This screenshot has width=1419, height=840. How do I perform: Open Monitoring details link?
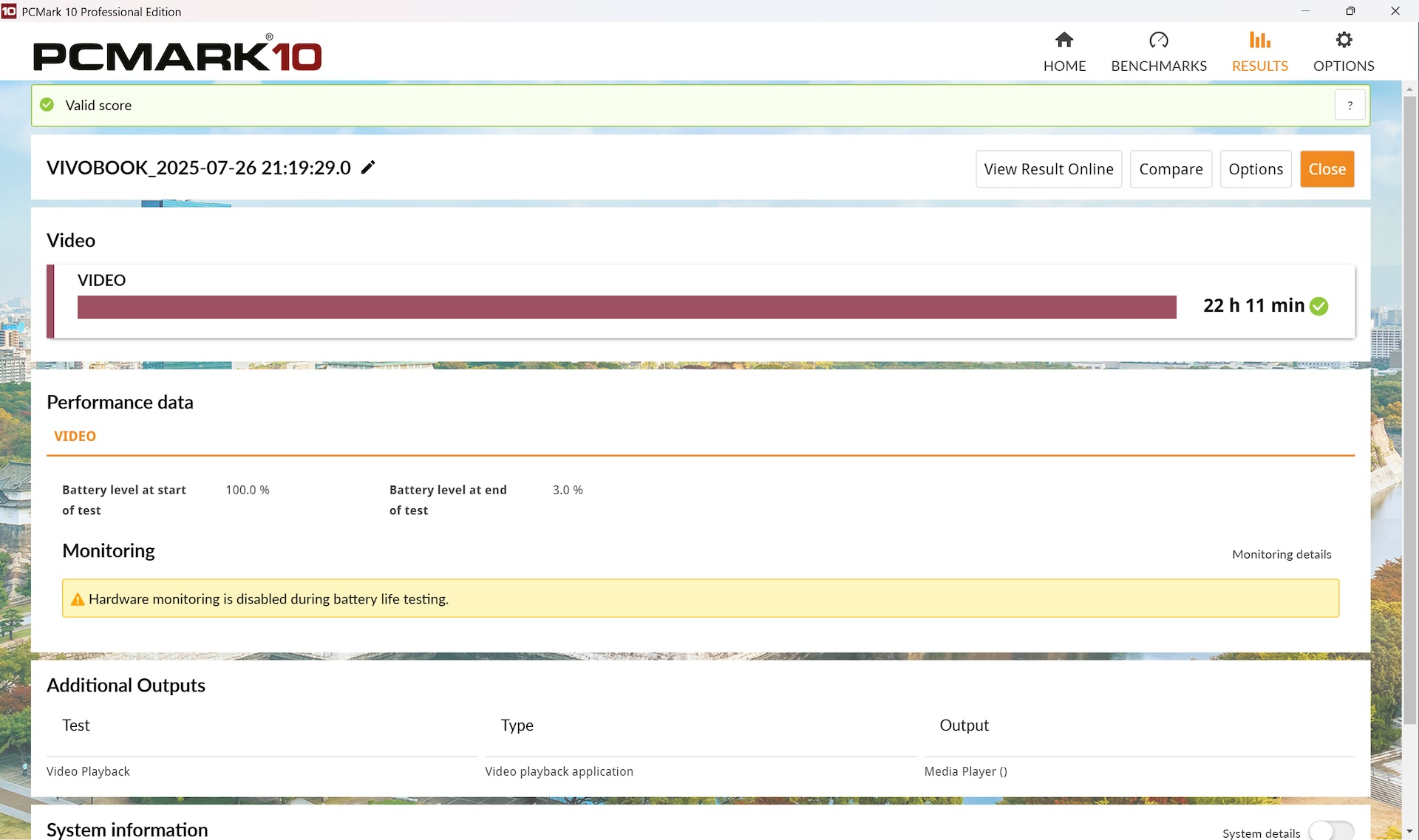(1282, 554)
